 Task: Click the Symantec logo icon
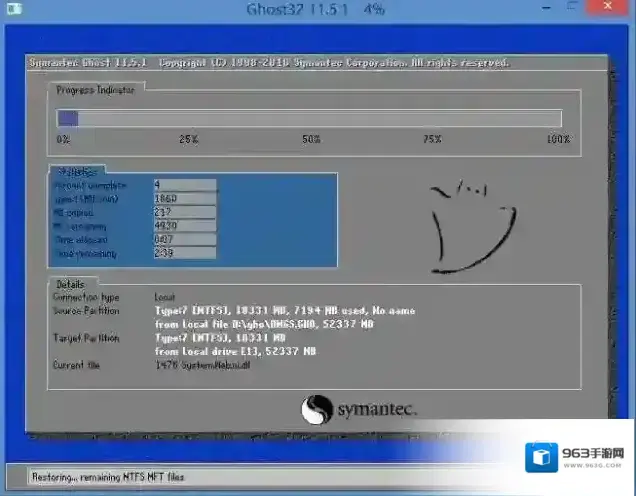pos(316,410)
